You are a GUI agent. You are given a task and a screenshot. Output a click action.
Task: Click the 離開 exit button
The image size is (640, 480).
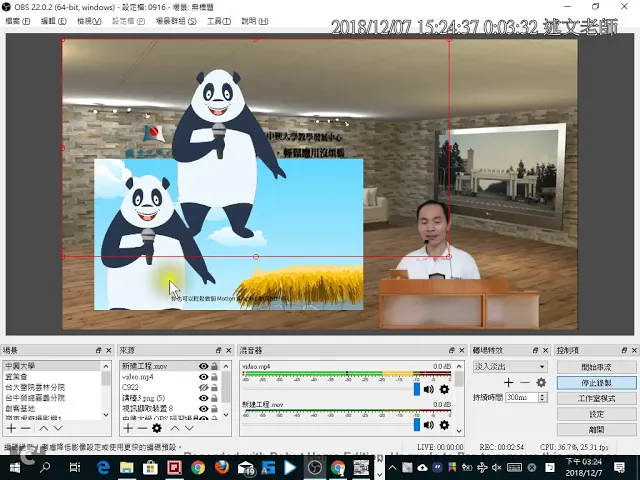click(596, 429)
